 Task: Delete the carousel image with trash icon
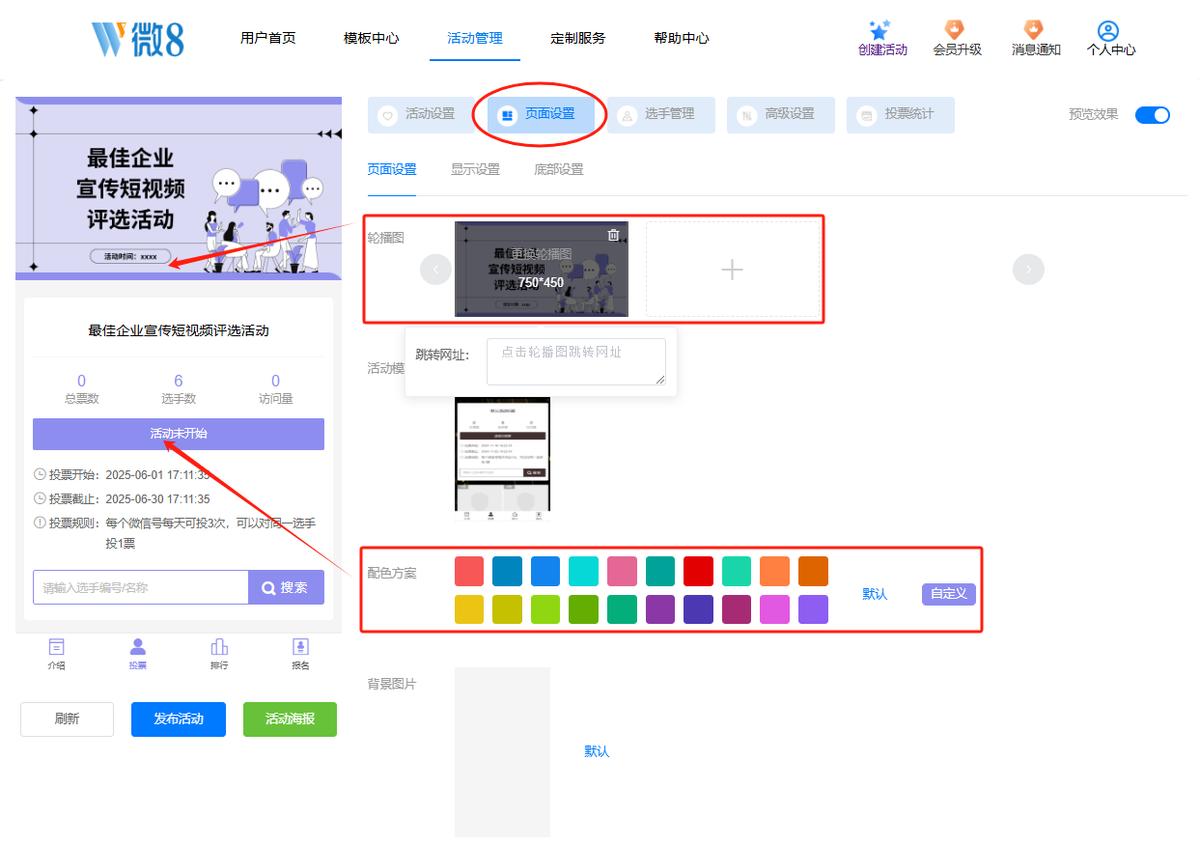point(614,235)
